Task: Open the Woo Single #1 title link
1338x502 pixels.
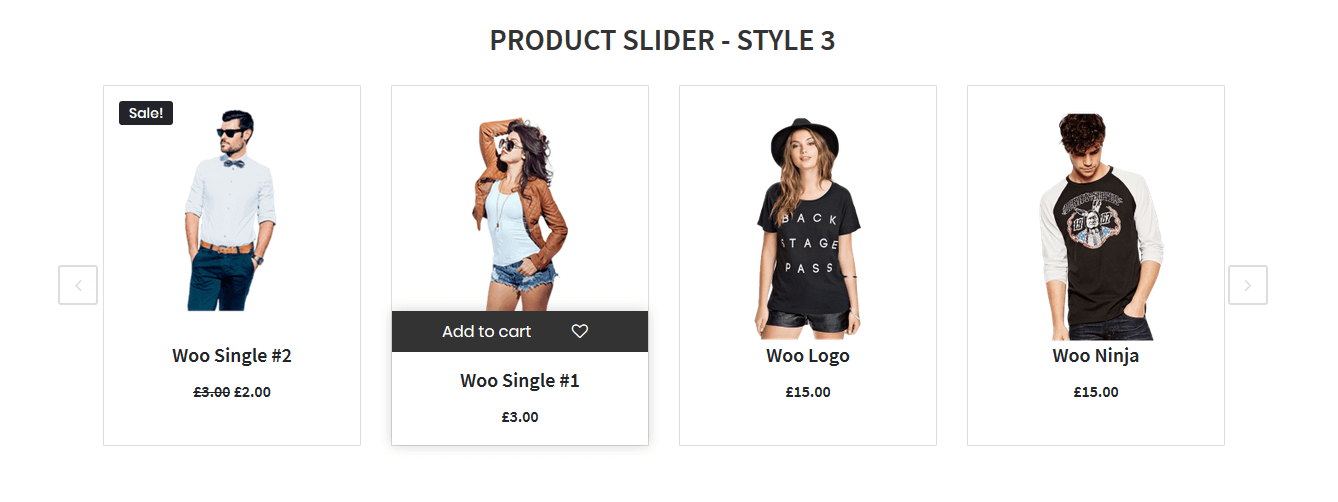Action: click(520, 380)
